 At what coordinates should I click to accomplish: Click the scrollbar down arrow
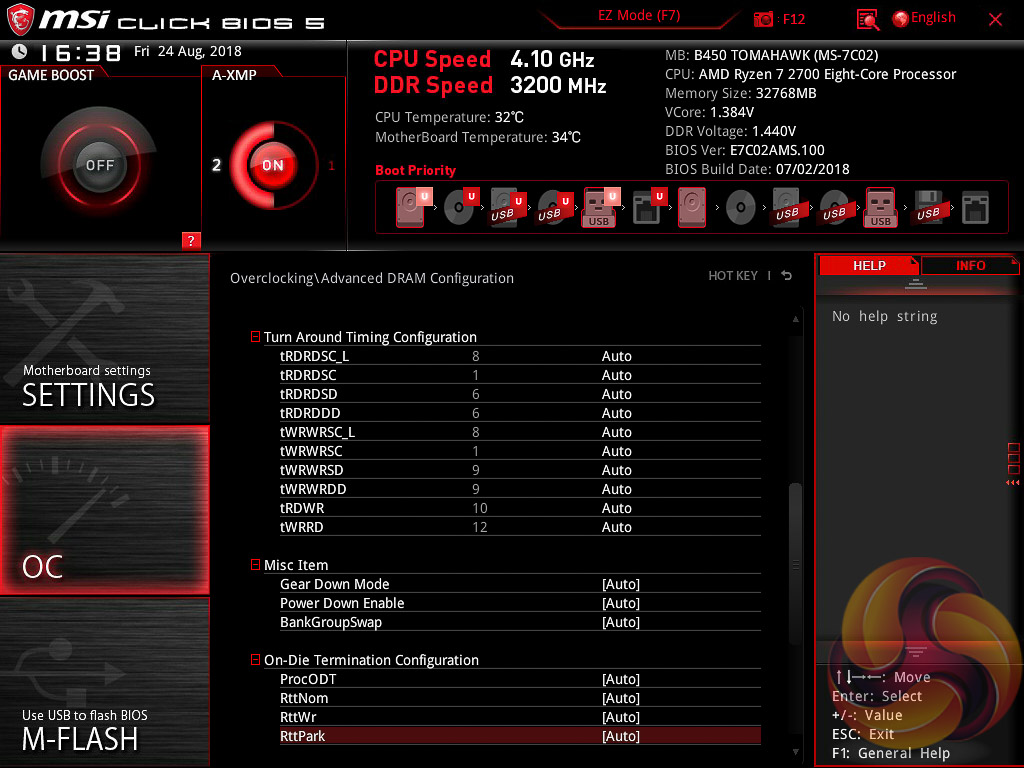point(795,752)
